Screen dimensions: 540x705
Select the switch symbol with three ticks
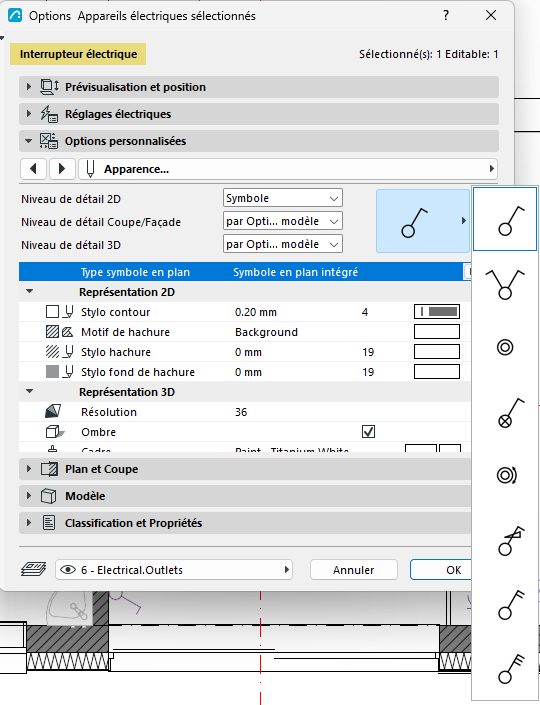(511, 669)
